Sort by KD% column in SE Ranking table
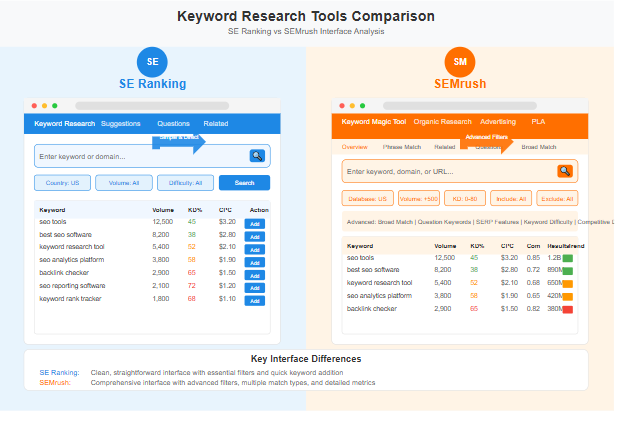 (195, 210)
